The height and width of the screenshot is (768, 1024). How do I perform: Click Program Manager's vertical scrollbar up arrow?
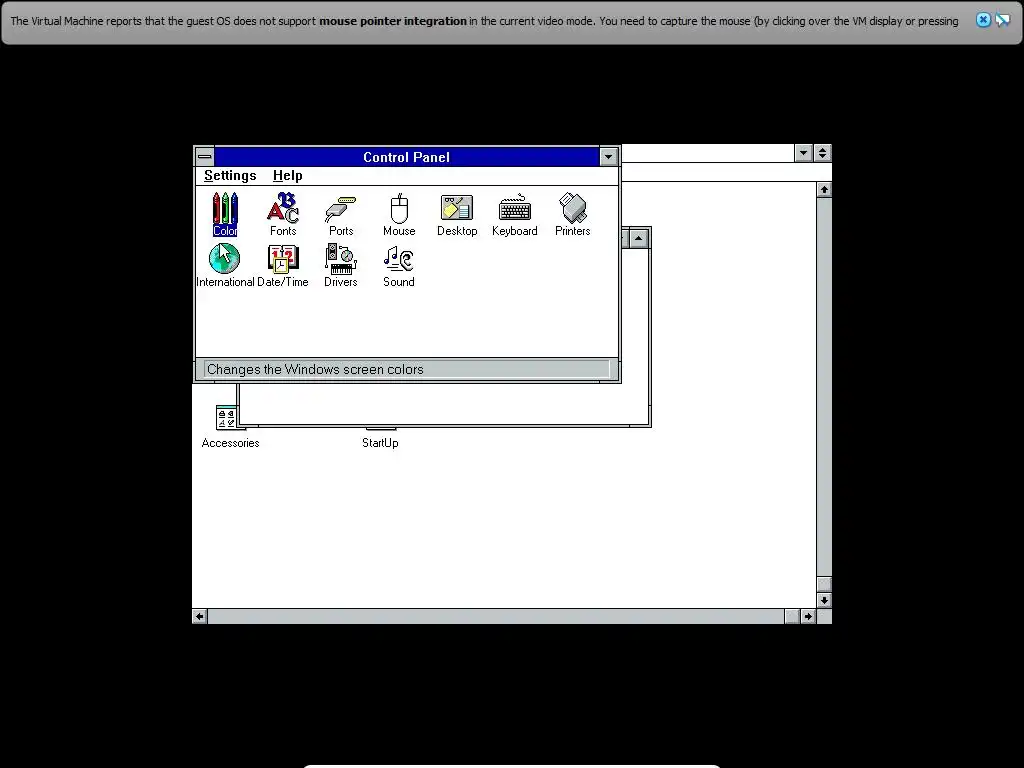tap(824, 190)
